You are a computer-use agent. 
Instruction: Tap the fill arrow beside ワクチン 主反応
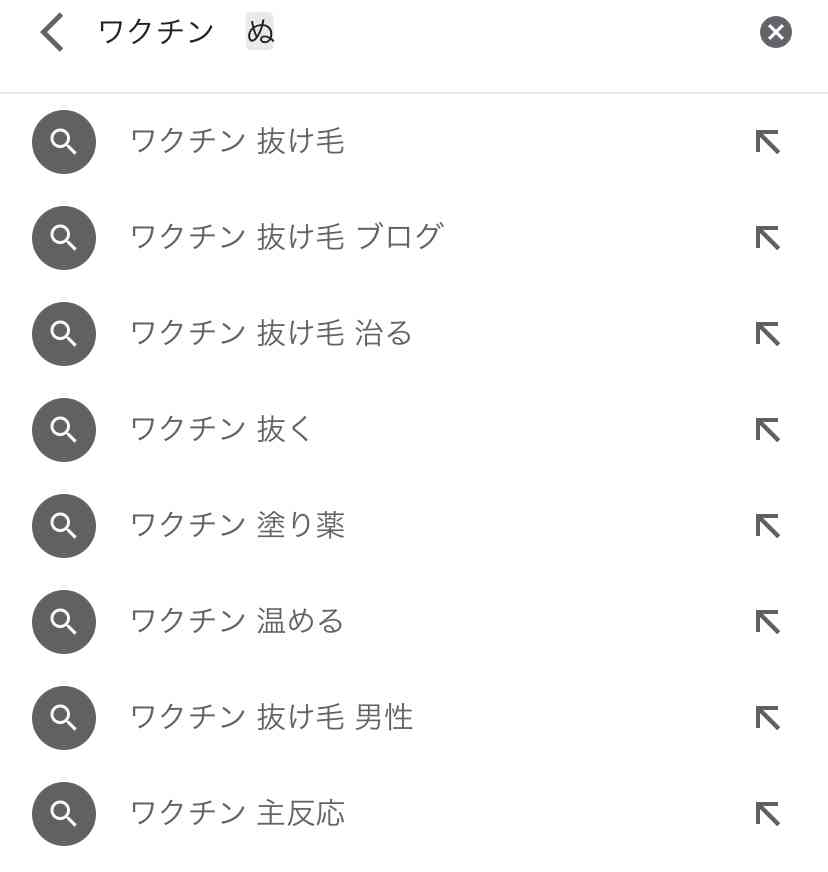pyautogui.click(x=768, y=814)
